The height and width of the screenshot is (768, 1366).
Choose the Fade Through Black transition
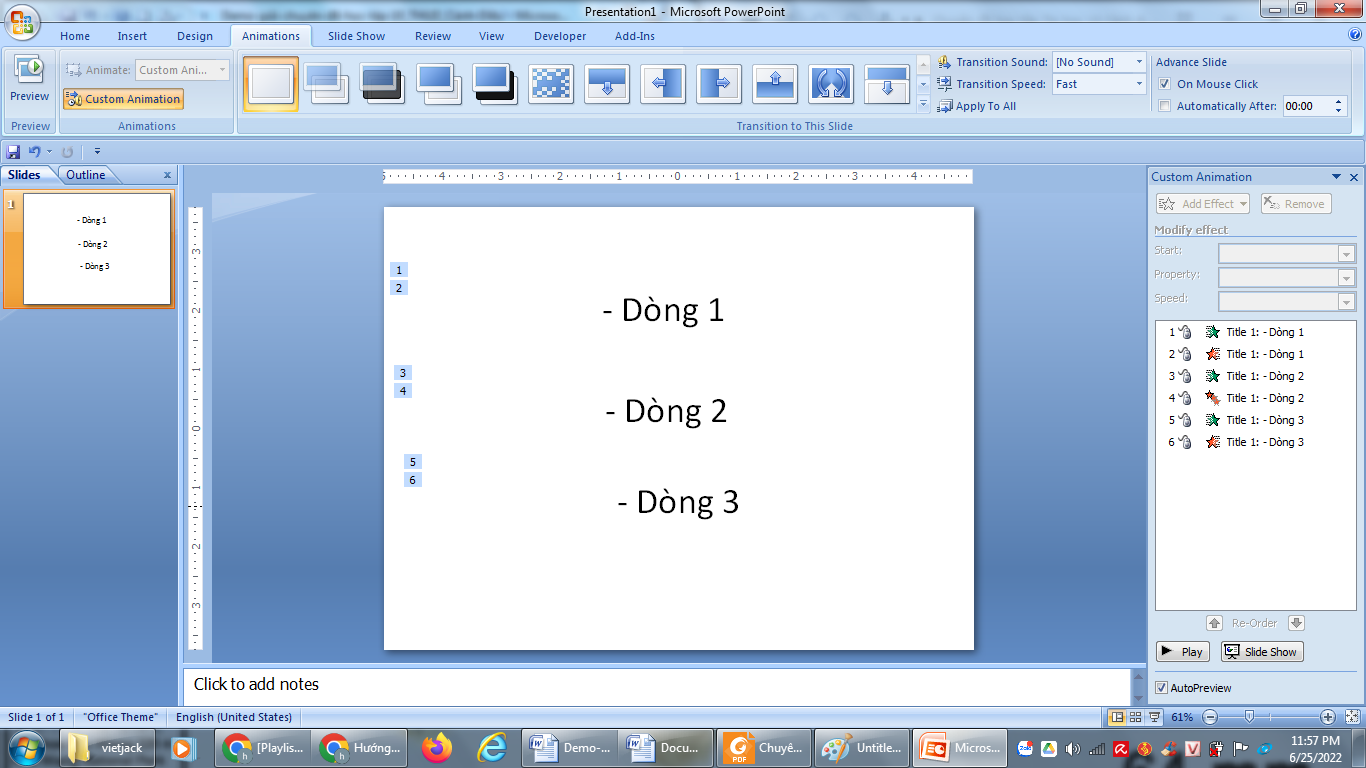[x=383, y=84]
